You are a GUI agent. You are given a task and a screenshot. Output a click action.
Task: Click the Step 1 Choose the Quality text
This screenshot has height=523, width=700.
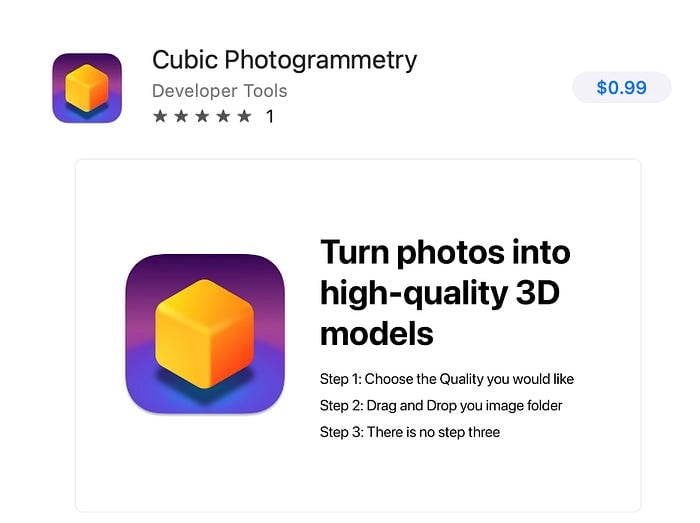pyautogui.click(x=447, y=379)
